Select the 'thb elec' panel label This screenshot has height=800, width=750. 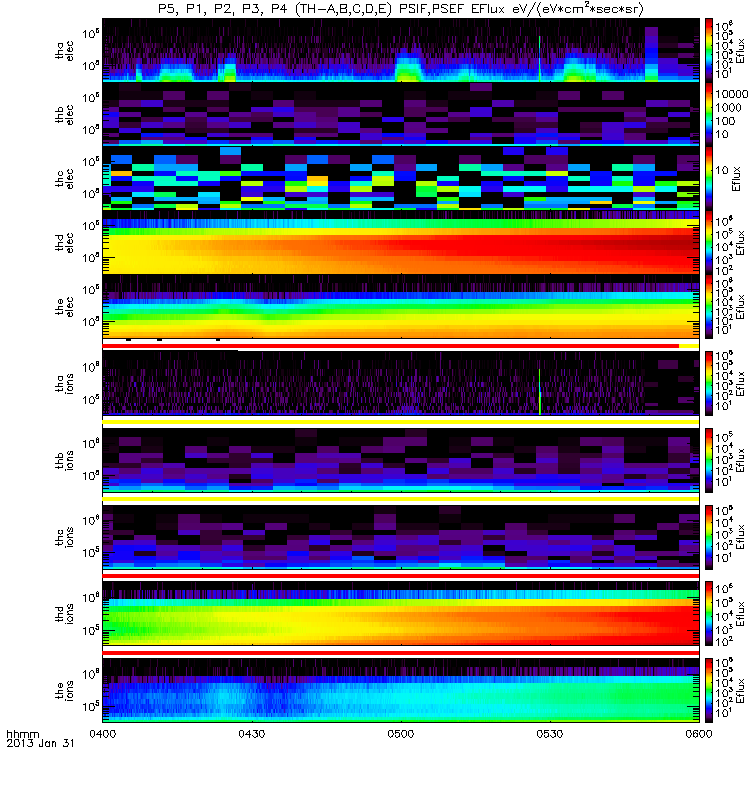pos(64,114)
